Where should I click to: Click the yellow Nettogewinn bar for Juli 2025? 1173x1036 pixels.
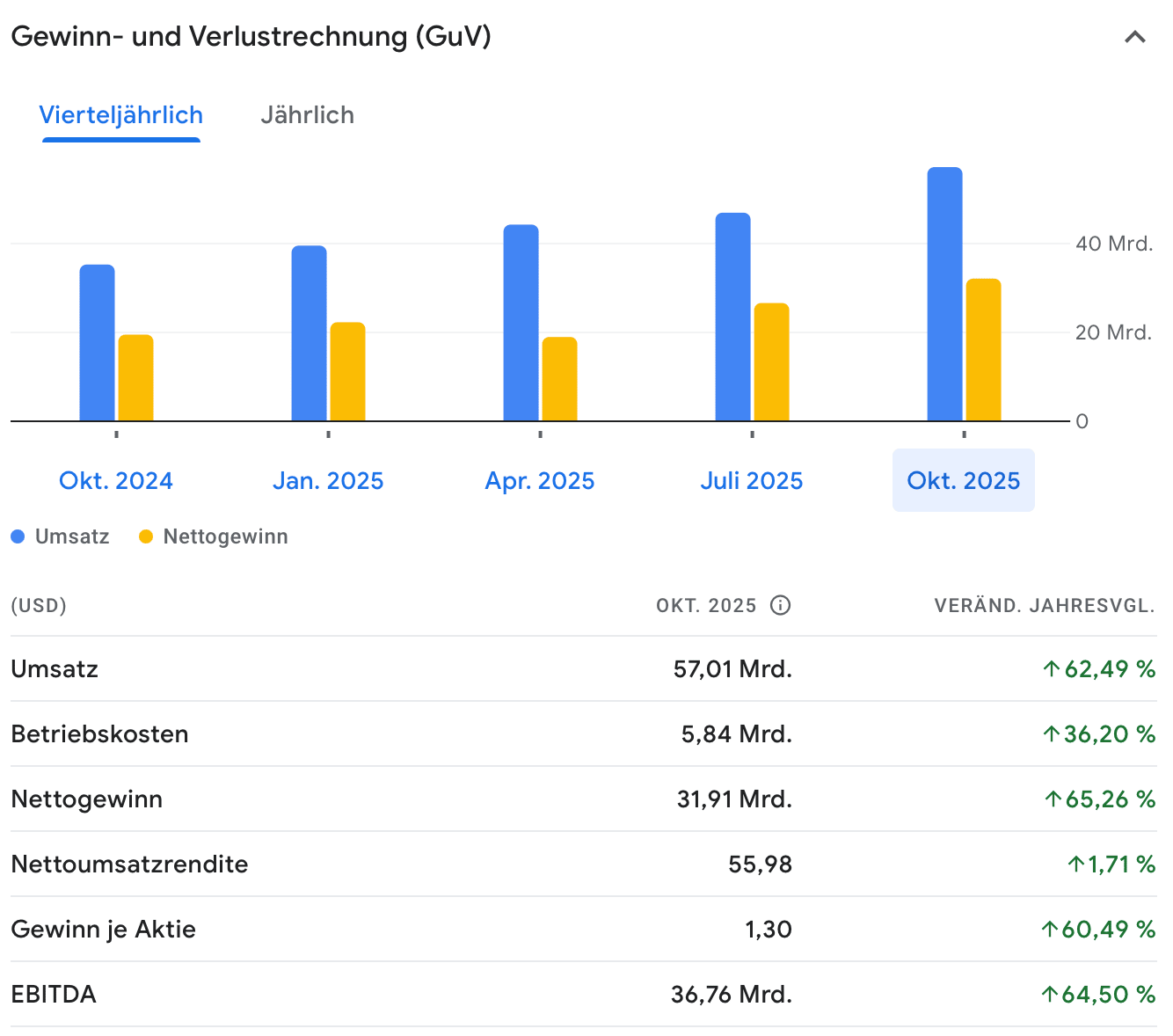coord(771,362)
